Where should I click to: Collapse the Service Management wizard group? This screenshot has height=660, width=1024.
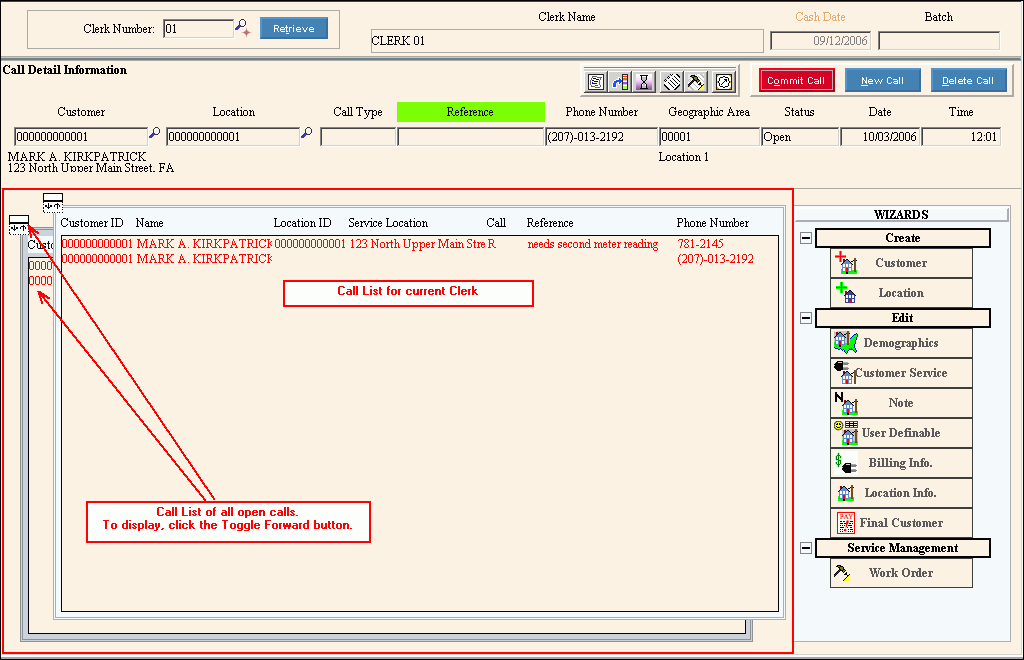click(x=806, y=548)
